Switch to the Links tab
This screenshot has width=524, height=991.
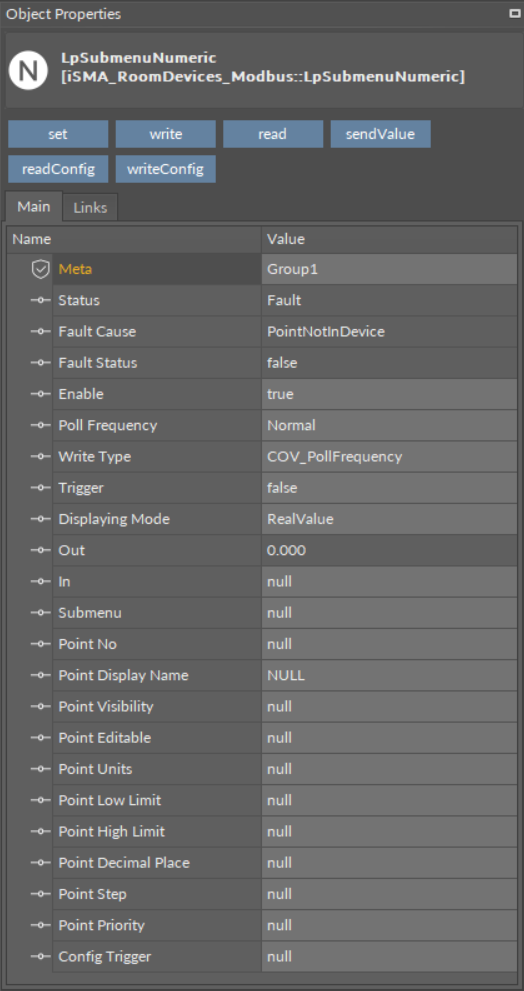click(90, 207)
